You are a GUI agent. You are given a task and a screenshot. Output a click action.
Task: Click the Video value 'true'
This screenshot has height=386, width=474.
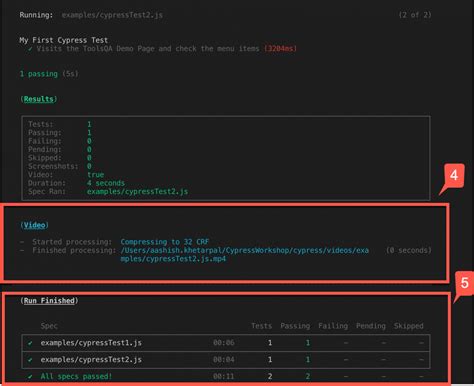coord(95,175)
